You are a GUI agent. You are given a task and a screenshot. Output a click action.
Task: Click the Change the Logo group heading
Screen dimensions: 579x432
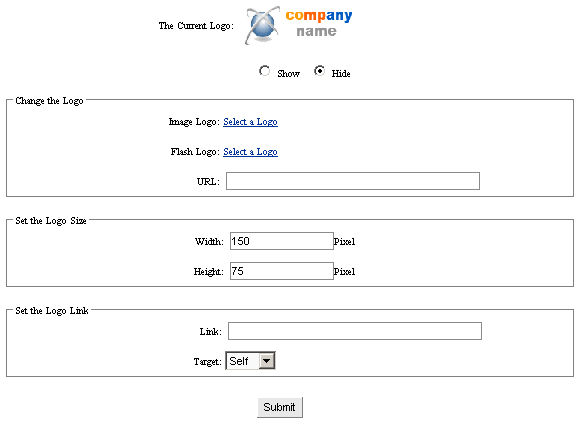[x=49, y=101]
